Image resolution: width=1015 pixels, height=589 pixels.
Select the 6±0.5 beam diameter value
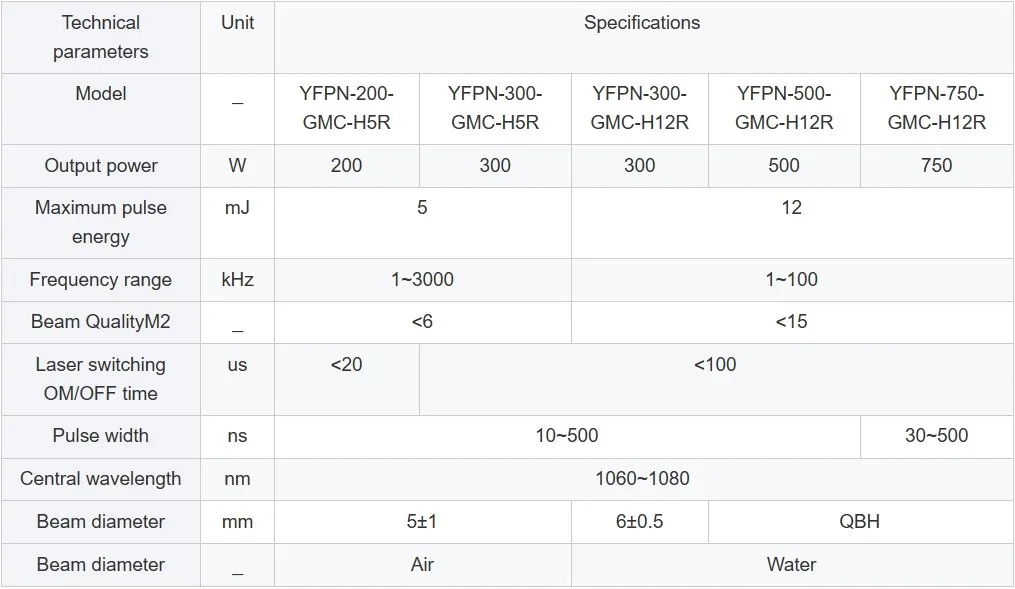coord(640,522)
